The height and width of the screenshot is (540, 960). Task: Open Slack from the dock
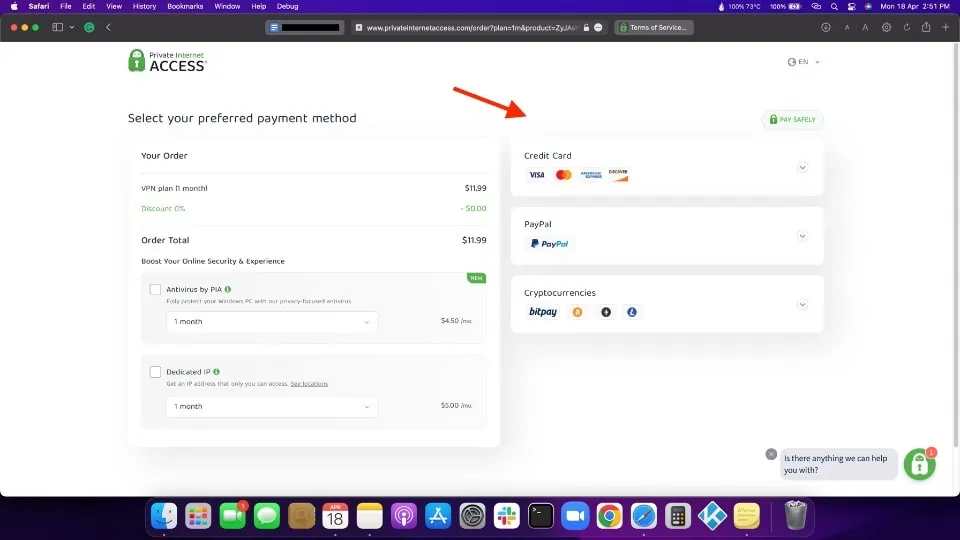[506, 516]
